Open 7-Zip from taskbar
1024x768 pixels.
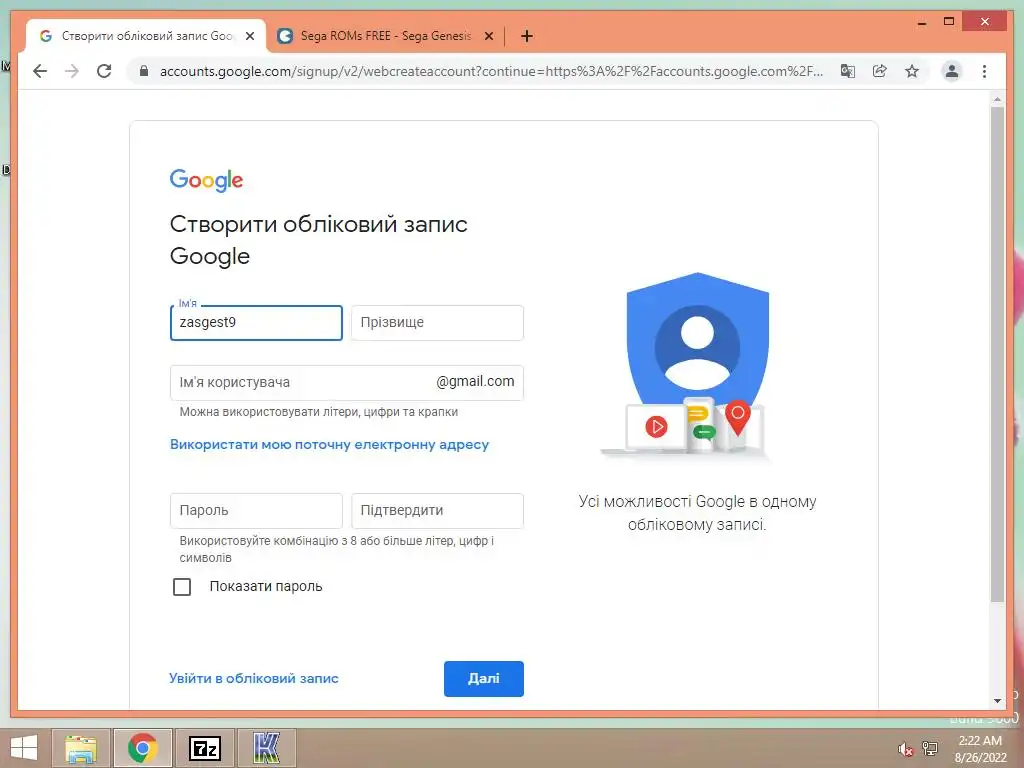[x=204, y=748]
